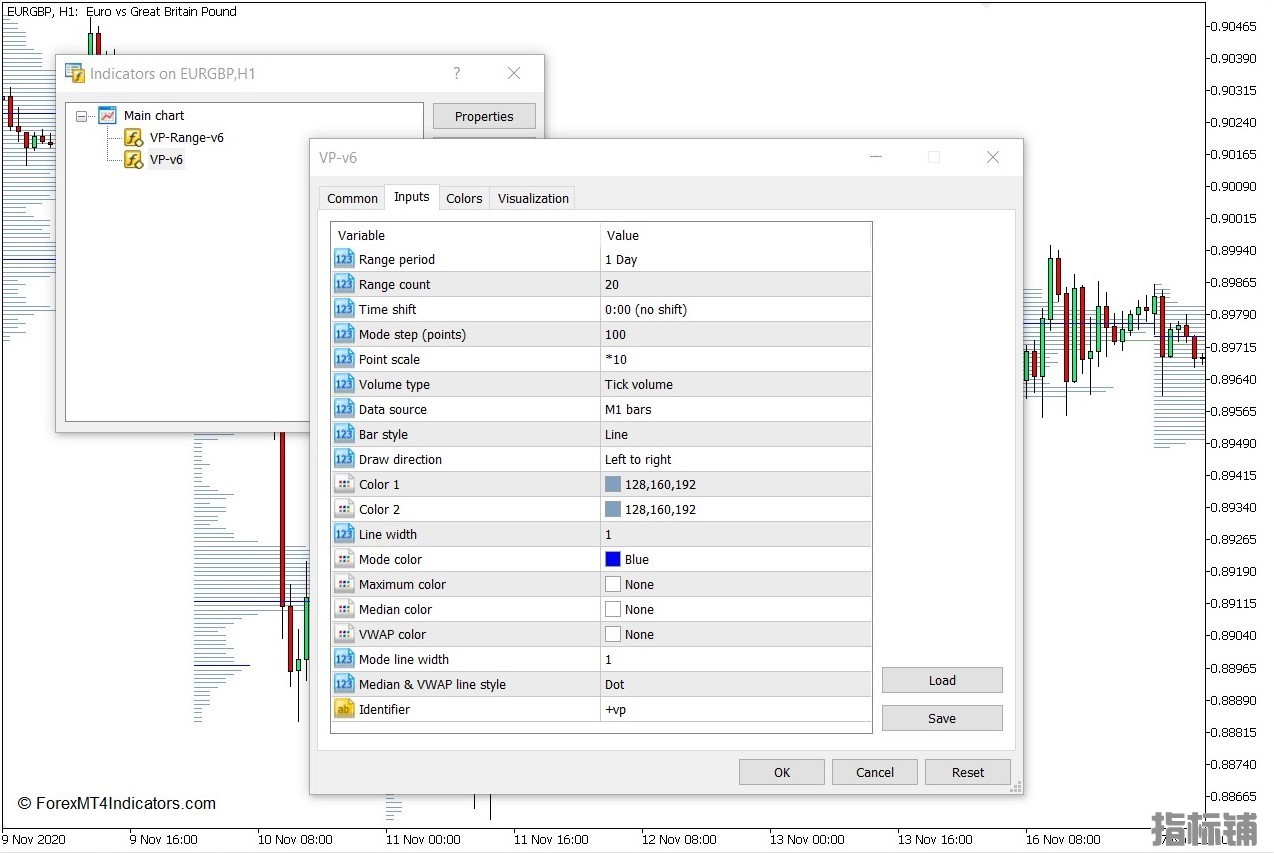Click the Mode color palette icon
The width and height of the screenshot is (1274, 854).
pyautogui.click(x=344, y=559)
